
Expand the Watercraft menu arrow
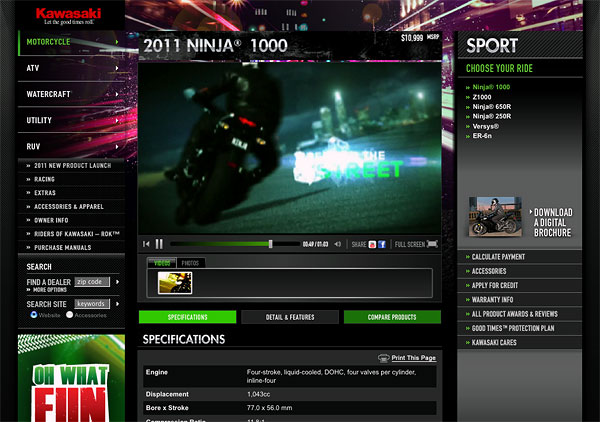(117, 94)
